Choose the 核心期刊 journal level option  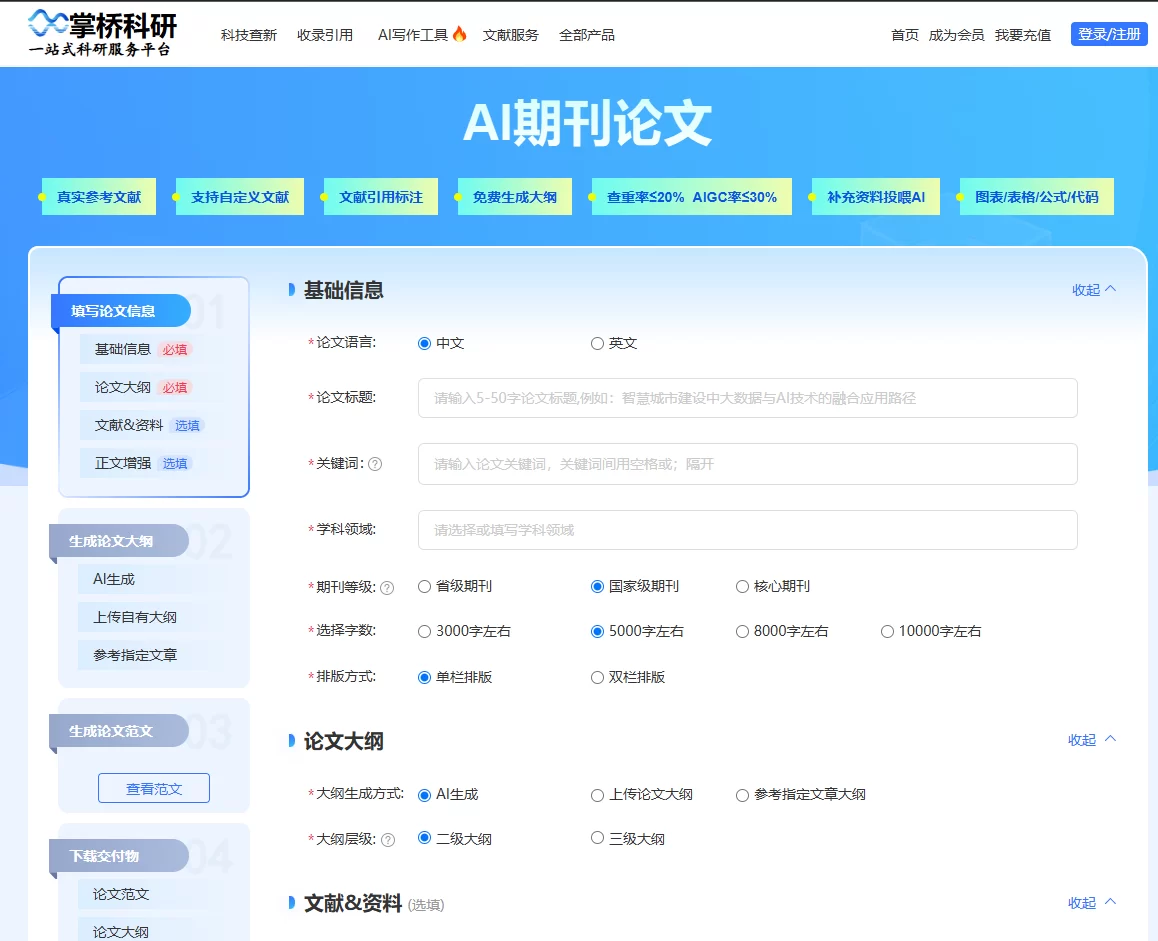742,587
